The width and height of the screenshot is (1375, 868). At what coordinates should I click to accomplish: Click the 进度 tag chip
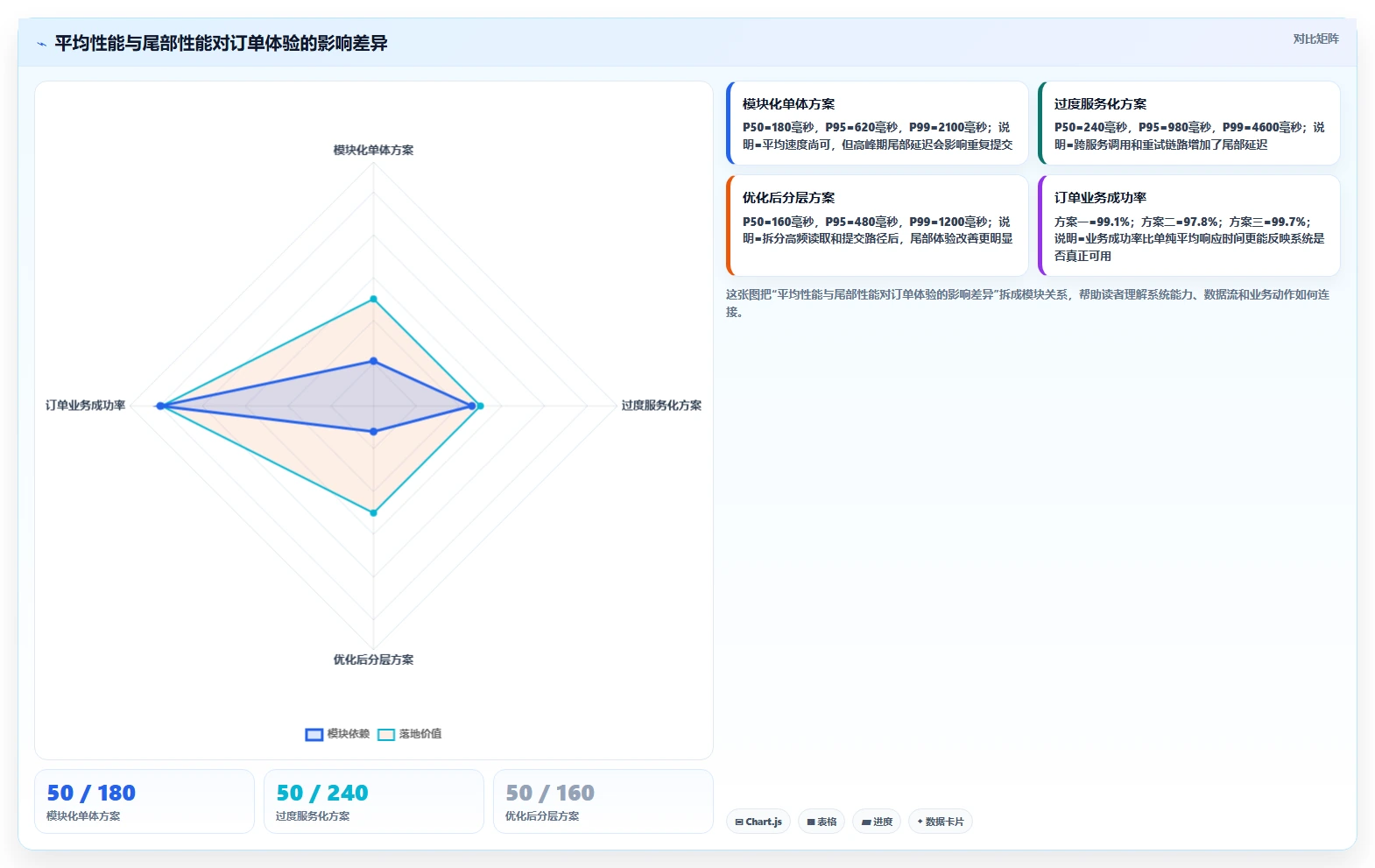click(877, 822)
